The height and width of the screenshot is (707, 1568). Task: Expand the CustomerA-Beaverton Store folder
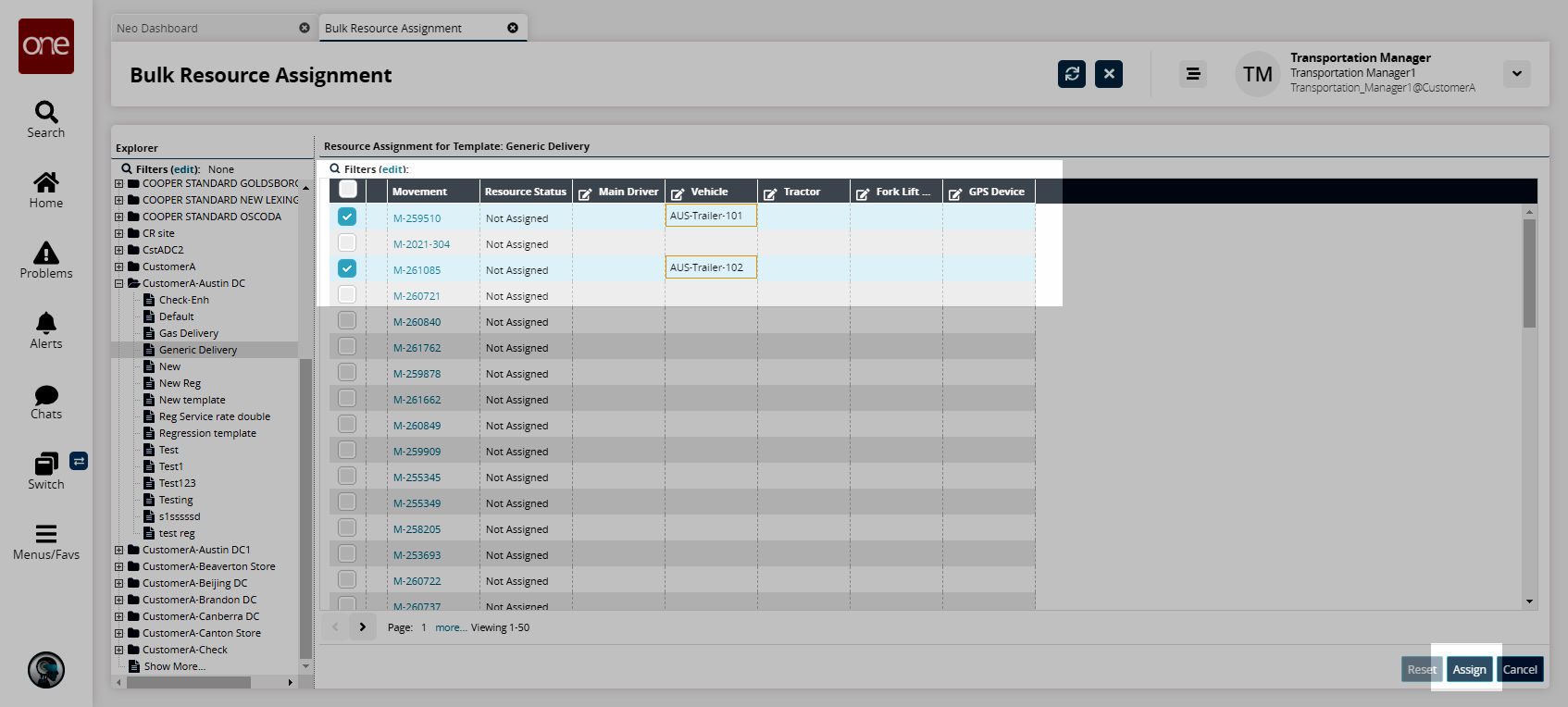point(118,567)
